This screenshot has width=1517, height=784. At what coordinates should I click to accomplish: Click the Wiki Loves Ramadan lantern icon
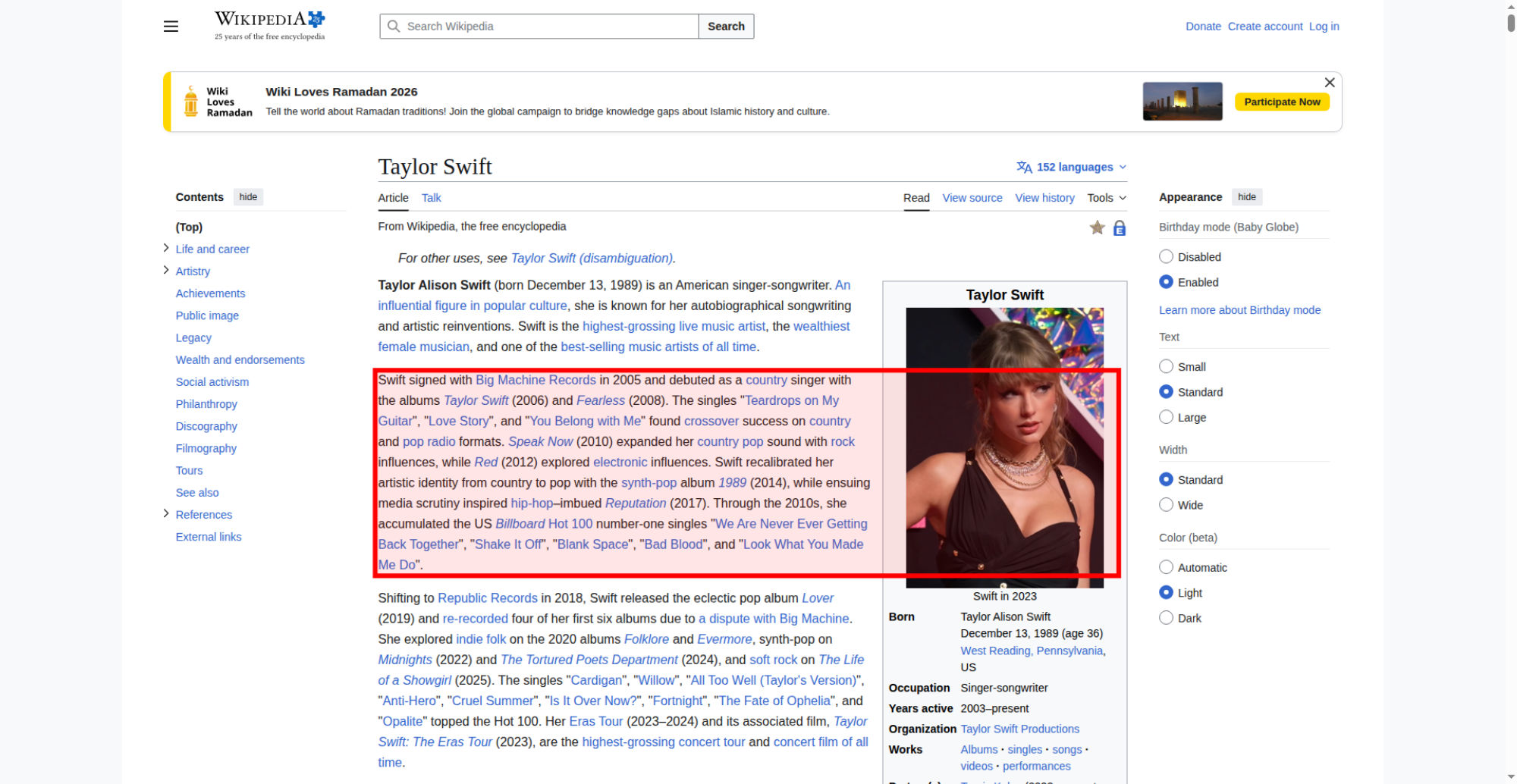click(191, 102)
